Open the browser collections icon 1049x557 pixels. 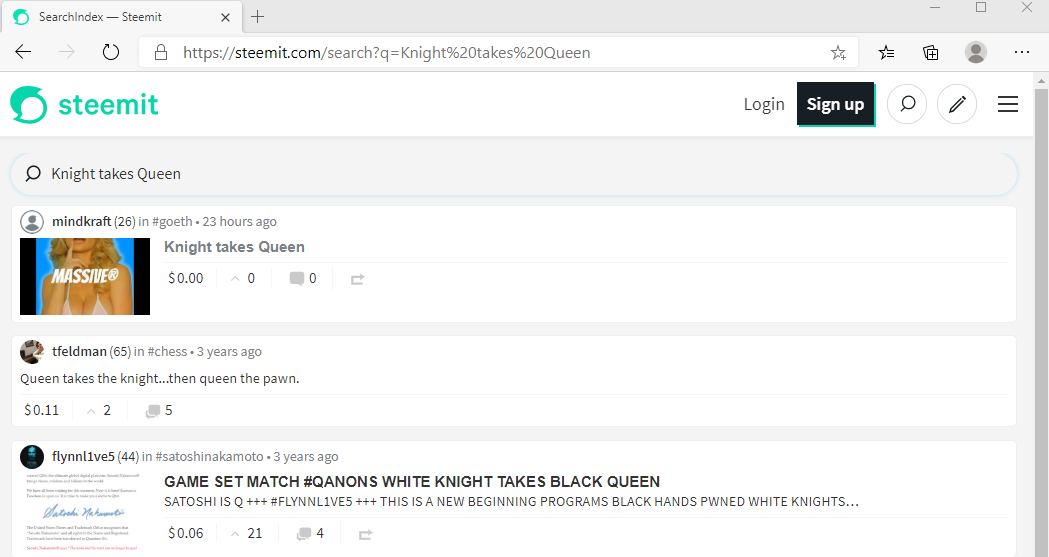[x=931, y=52]
